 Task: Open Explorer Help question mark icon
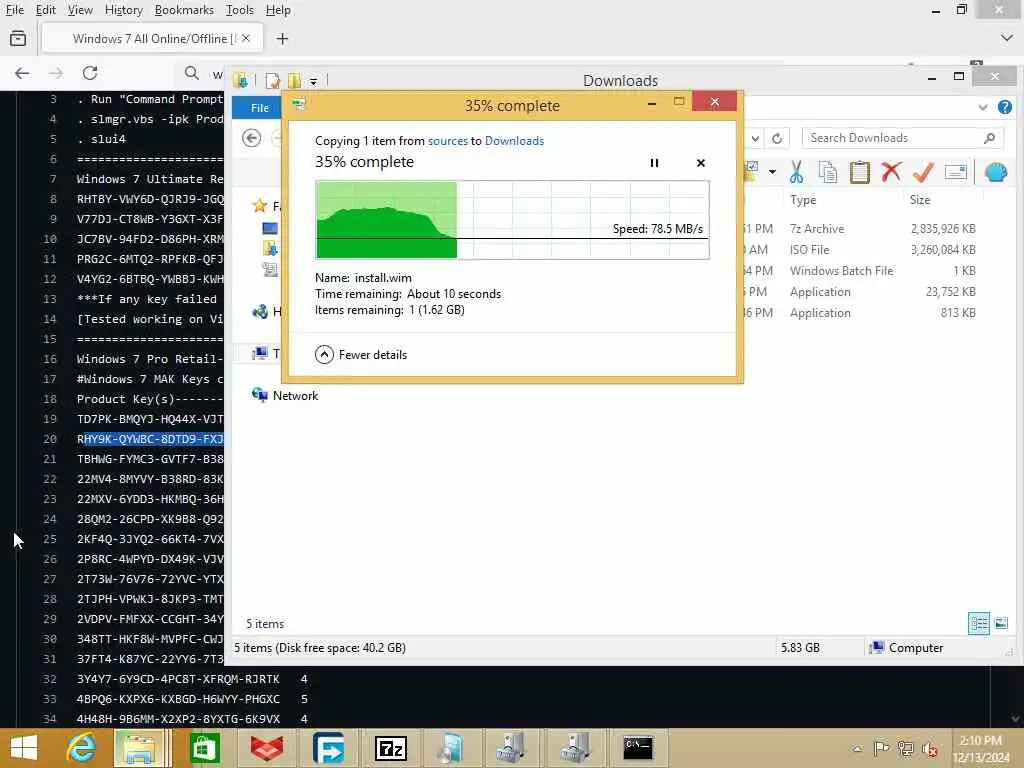1005,107
